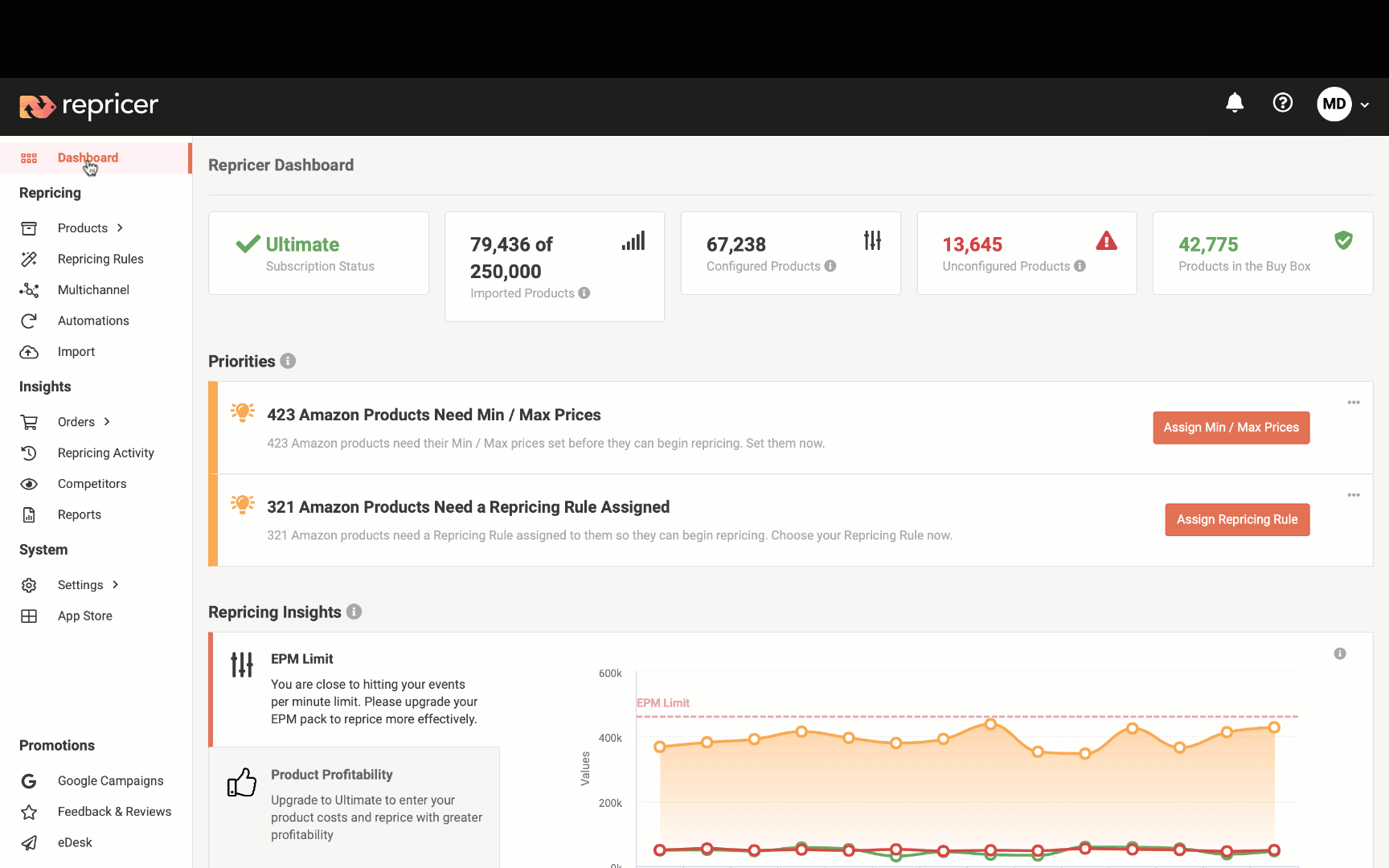Viewport: 1389px width, 868px height.
Task: Click the eDesk paper plane icon
Action: click(29, 843)
